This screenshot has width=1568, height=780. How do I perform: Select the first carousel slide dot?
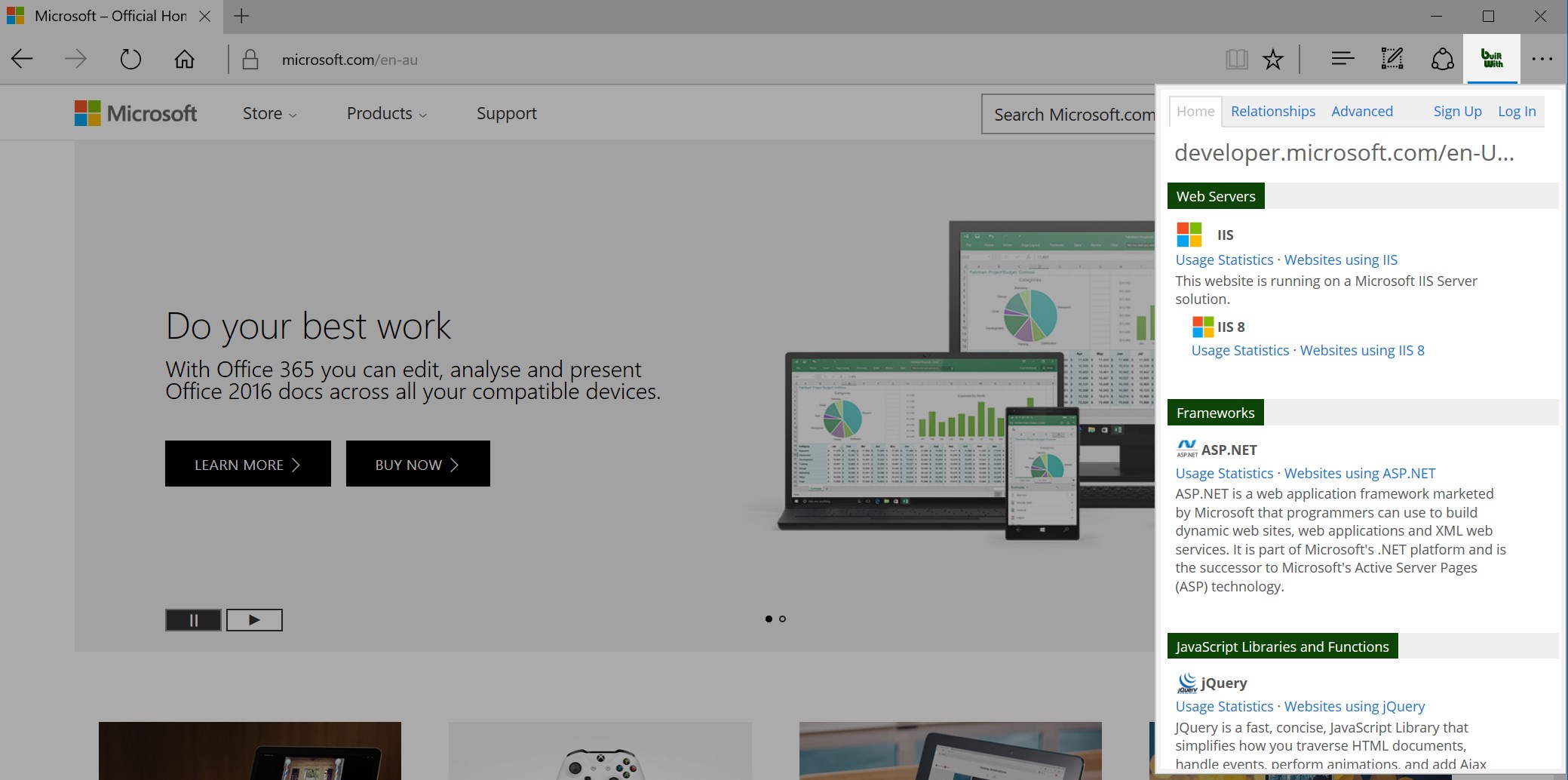point(769,619)
